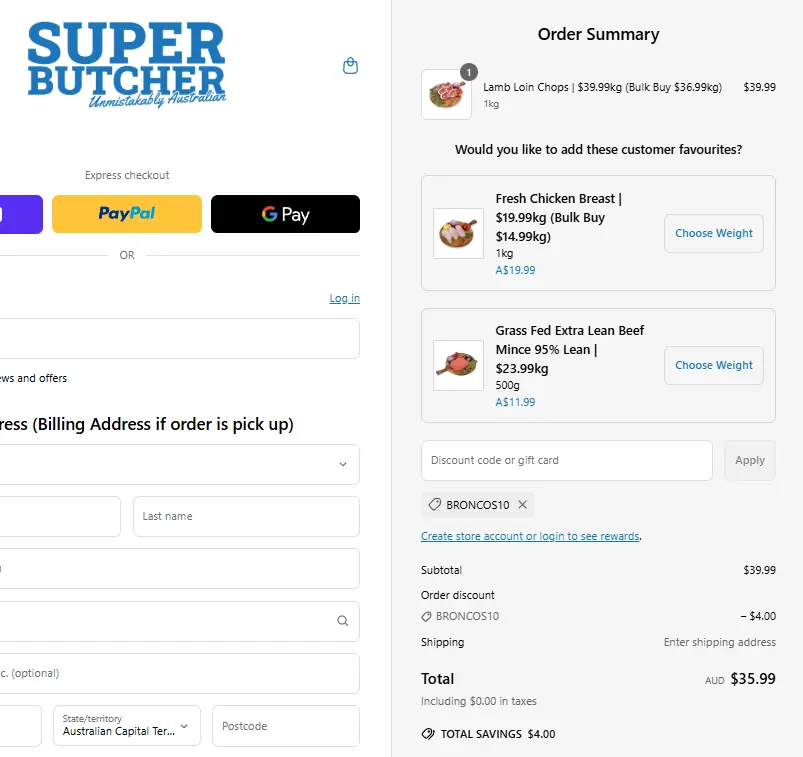
Task: Click the Super Butcher logo
Action: (x=127, y=65)
